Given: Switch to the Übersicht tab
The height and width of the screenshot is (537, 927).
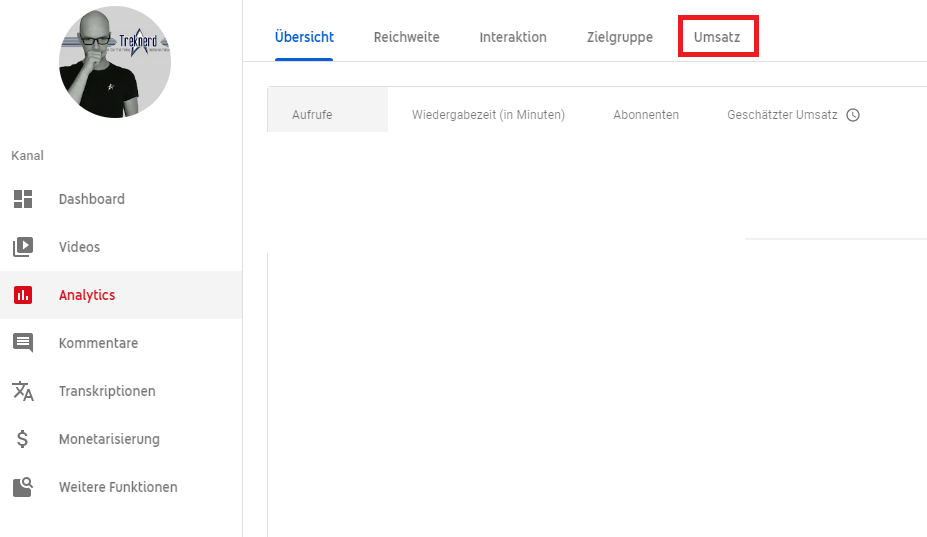Looking at the screenshot, I should tap(304, 37).
